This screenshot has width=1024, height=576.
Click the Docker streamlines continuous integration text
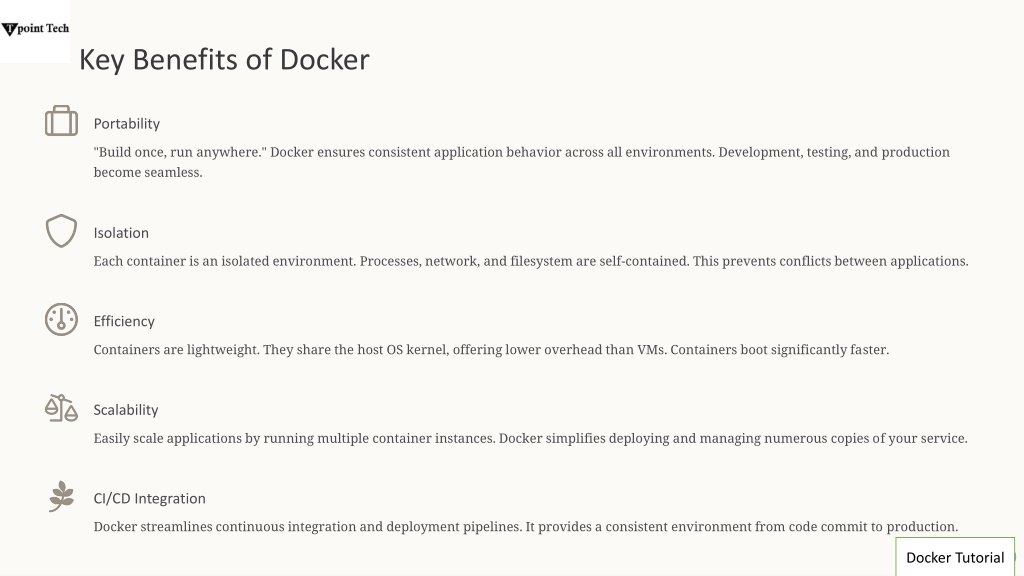pos(526,527)
